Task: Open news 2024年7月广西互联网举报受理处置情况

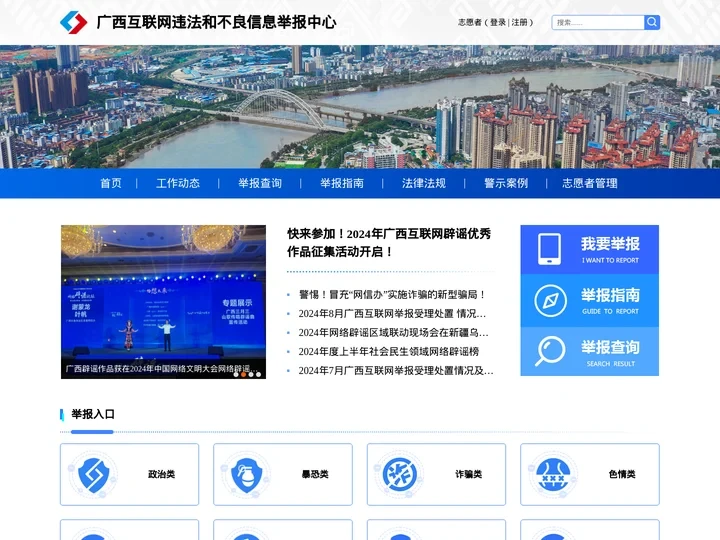Action: (x=396, y=371)
